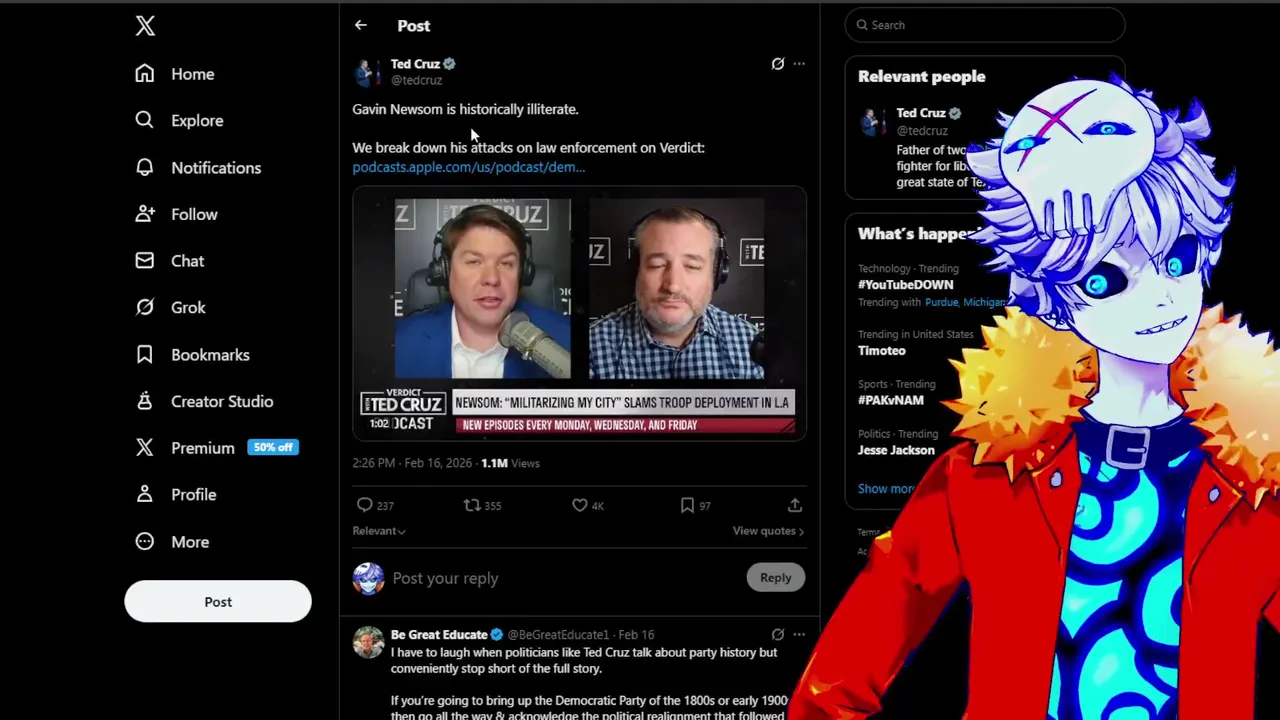Open the podcasts.apple.com link
Image resolution: width=1280 pixels, height=720 pixels.
point(468,167)
